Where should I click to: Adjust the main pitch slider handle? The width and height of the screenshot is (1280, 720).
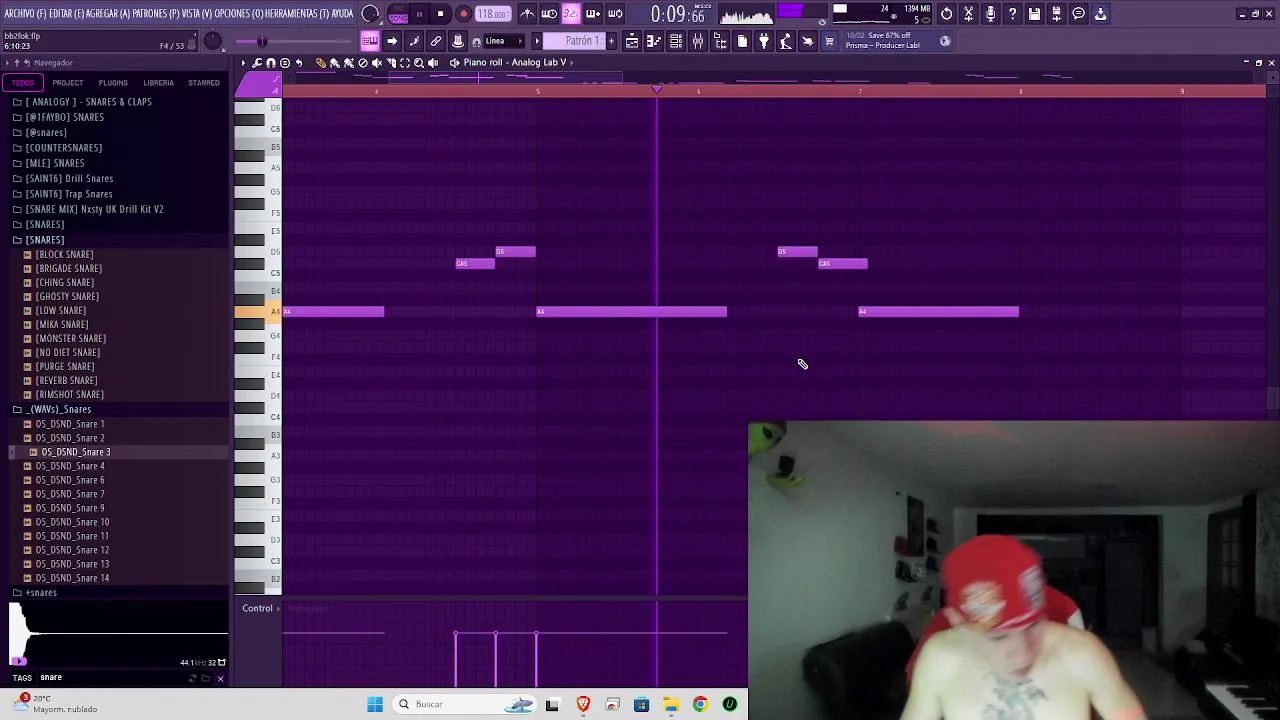262,41
